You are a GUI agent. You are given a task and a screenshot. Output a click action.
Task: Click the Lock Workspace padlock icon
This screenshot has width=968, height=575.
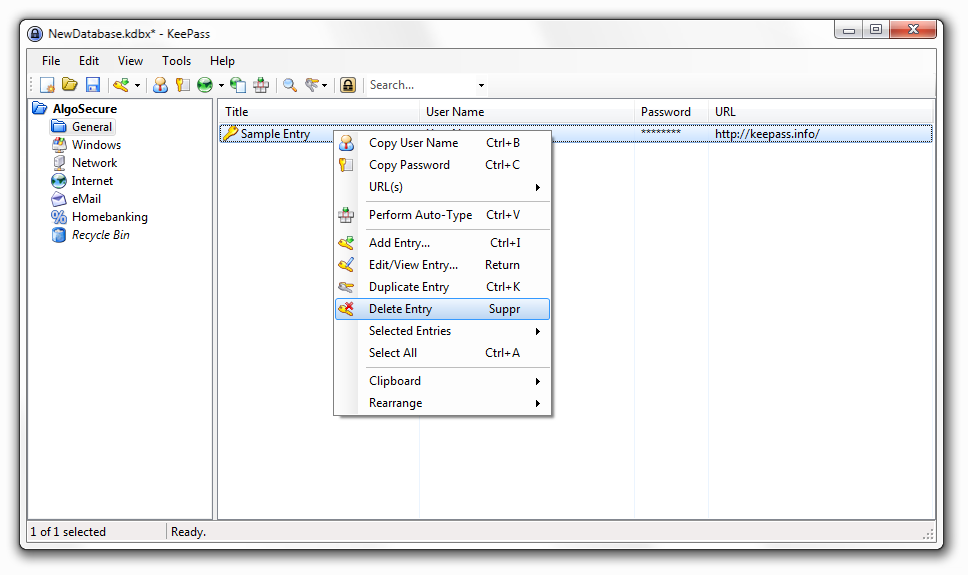[x=348, y=85]
